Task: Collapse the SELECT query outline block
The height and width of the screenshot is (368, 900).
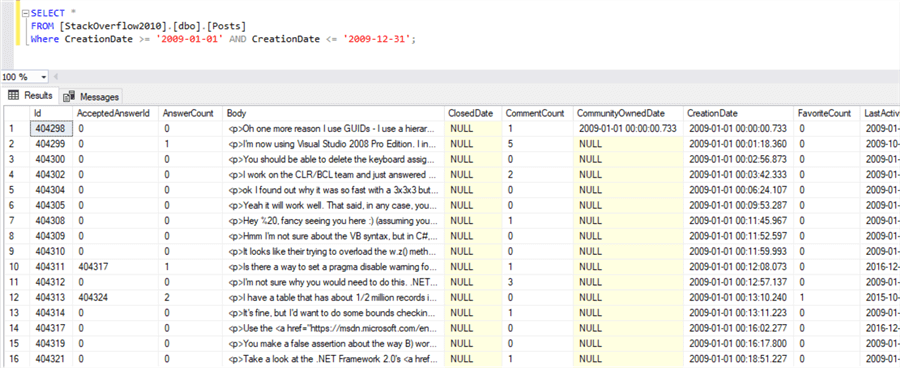Action: (24, 13)
